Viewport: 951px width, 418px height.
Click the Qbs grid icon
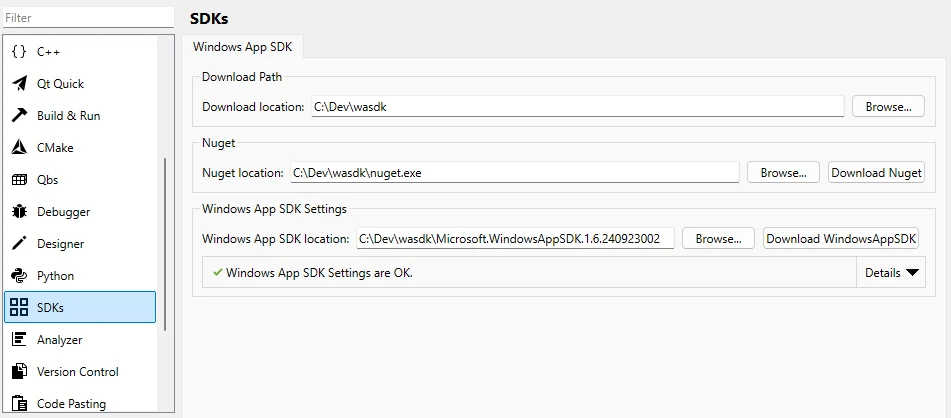click(x=19, y=180)
